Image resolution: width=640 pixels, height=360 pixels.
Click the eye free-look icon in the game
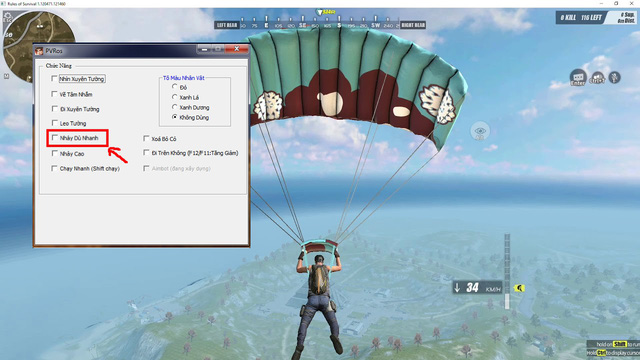click(480, 131)
